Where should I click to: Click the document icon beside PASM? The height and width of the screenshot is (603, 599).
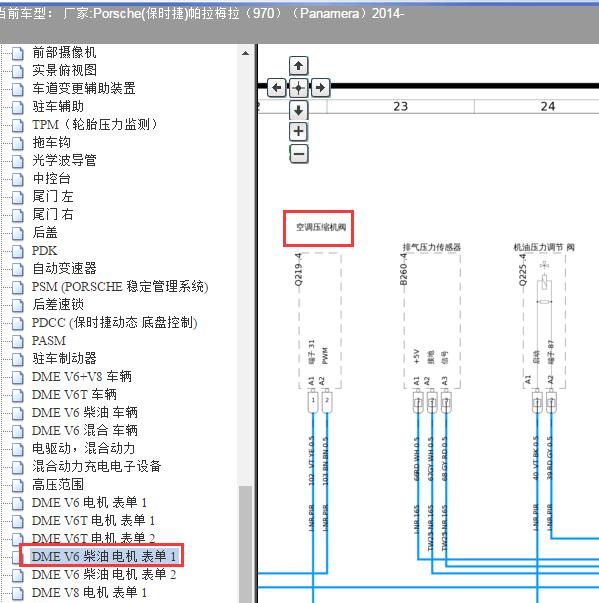17,341
